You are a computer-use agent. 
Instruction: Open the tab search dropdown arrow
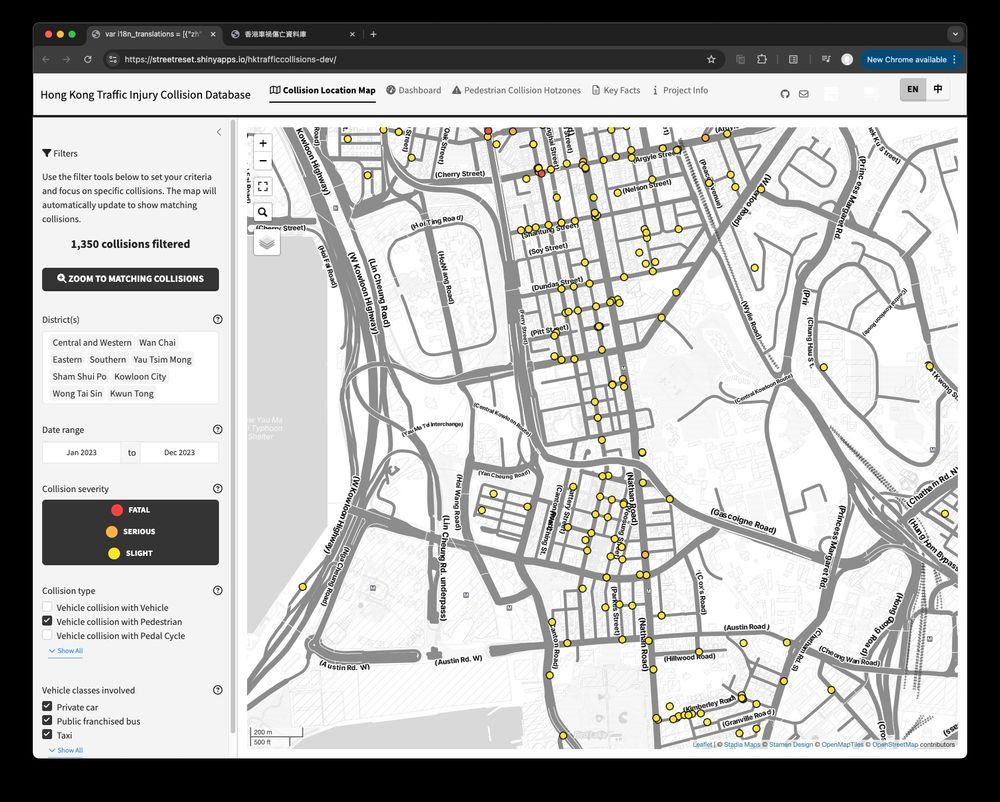tap(955, 34)
